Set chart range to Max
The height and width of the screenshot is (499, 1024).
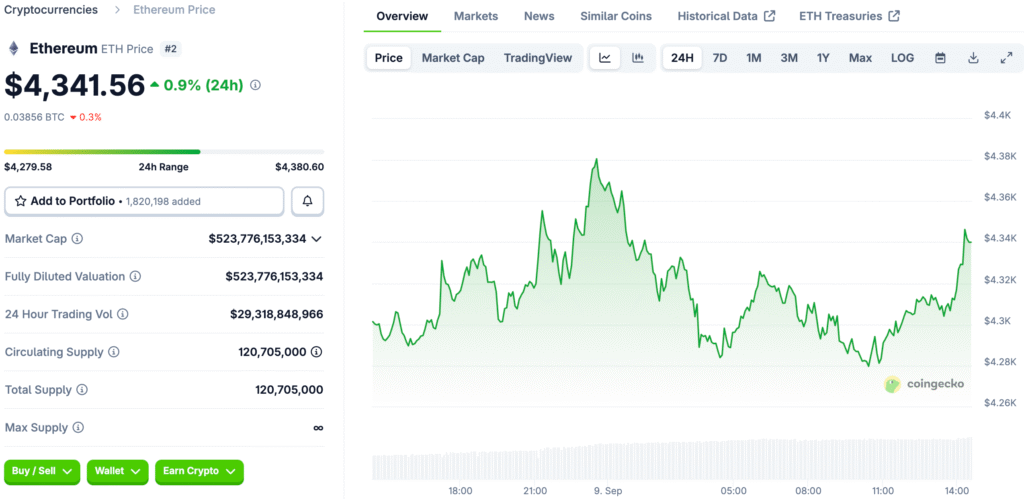click(860, 58)
